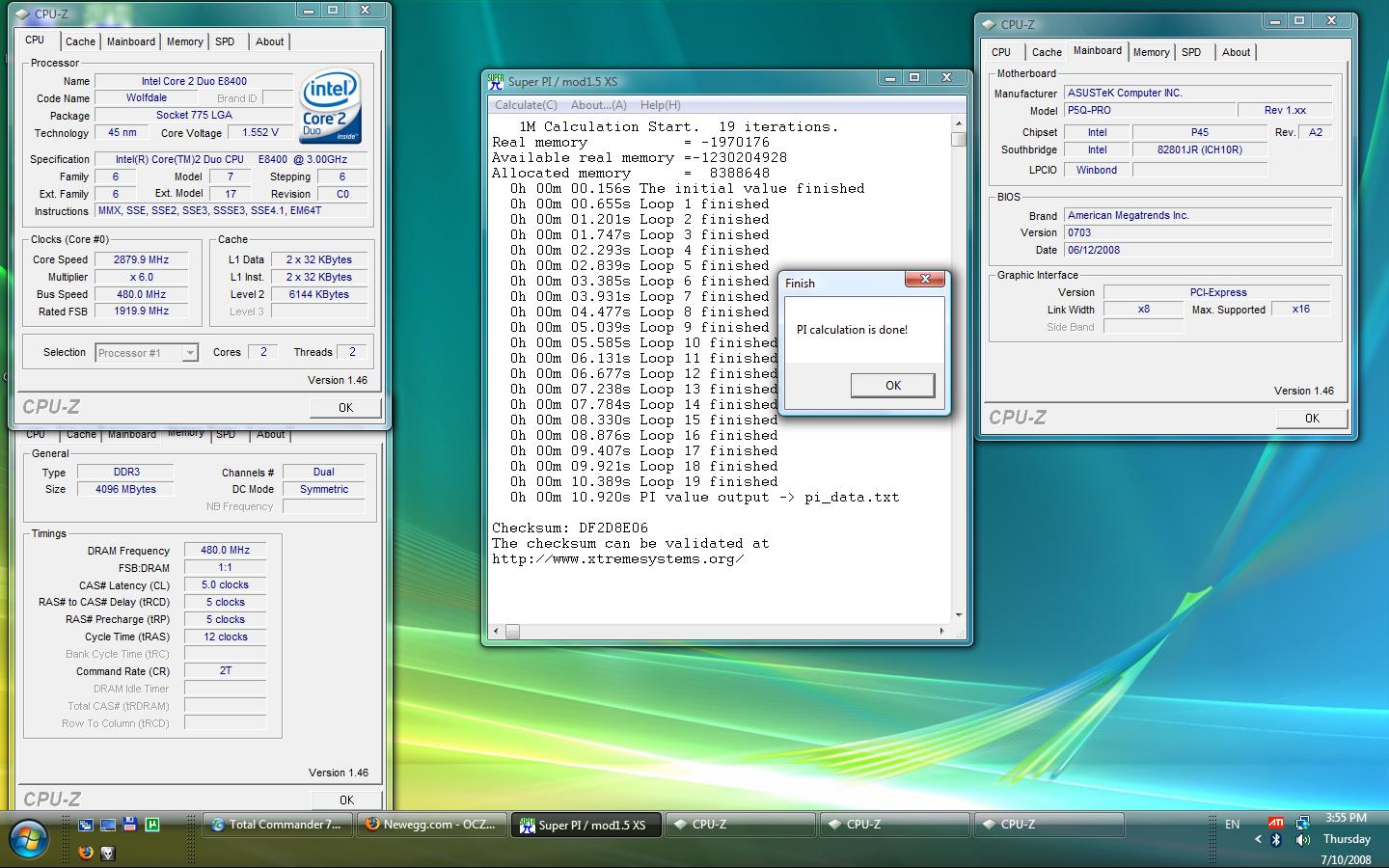The height and width of the screenshot is (868, 1389).
Task: Click the taskbar clock showing 3:55 PM
Action: (x=1347, y=818)
